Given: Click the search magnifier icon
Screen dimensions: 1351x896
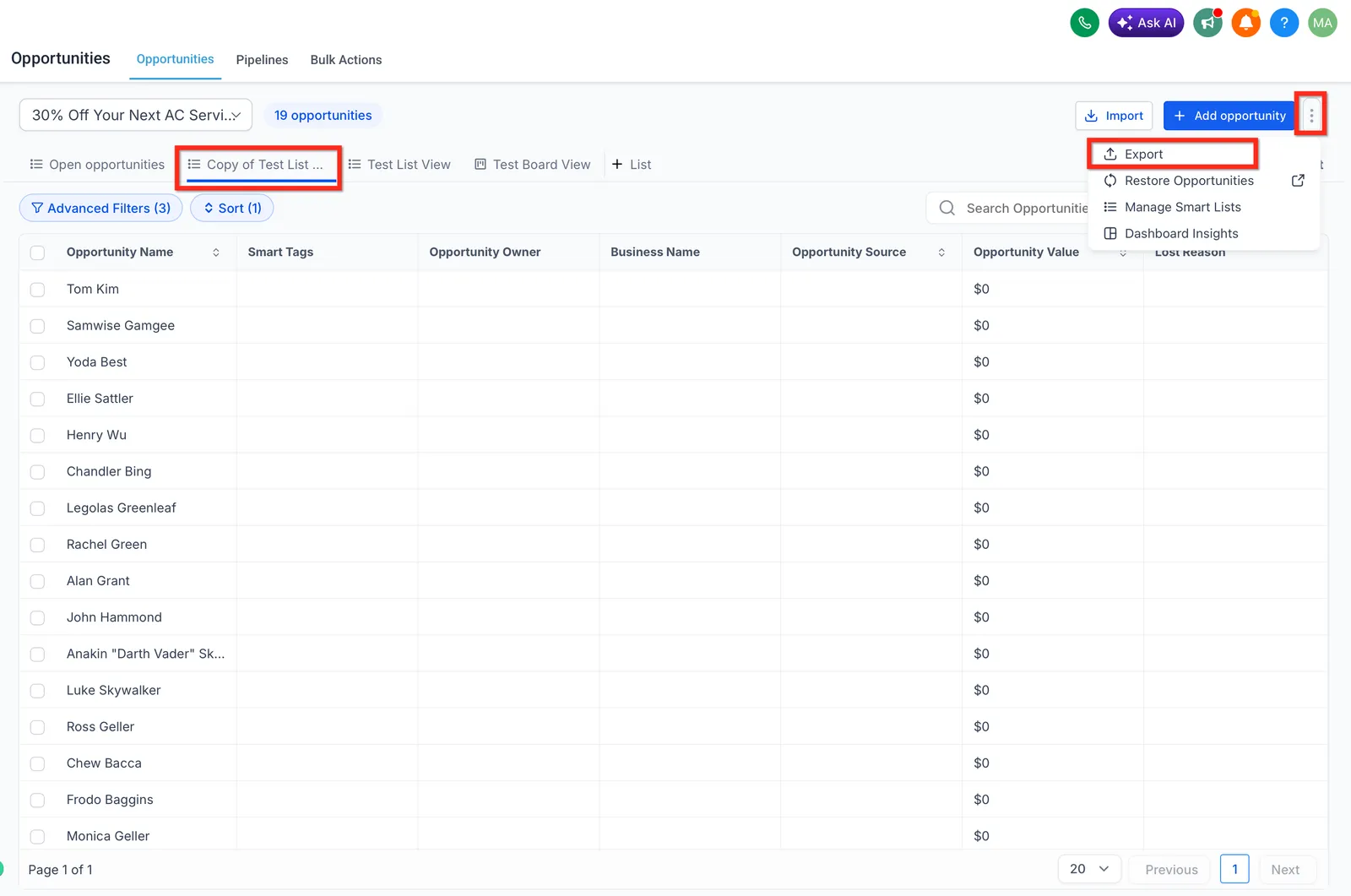Looking at the screenshot, I should pyautogui.click(x=947, y=208).
